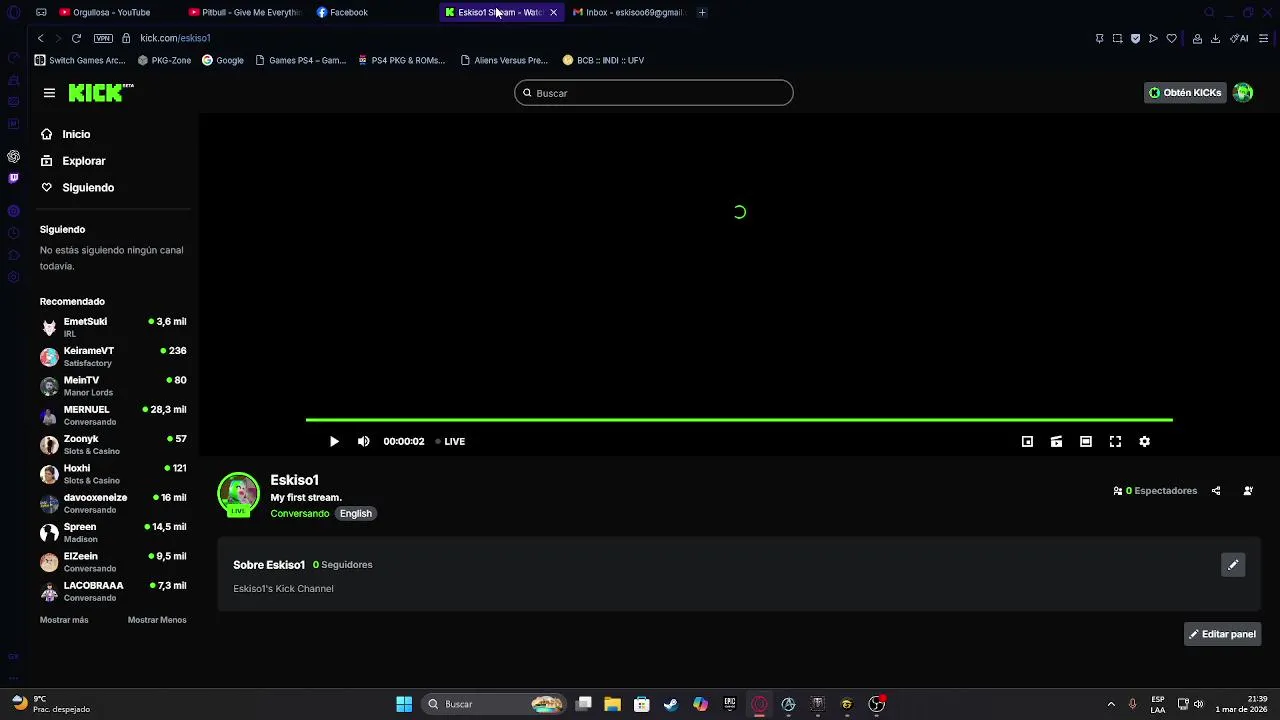
Task: Click the address bar URL kick.com/eskiso1
Action: coord(175,38)
